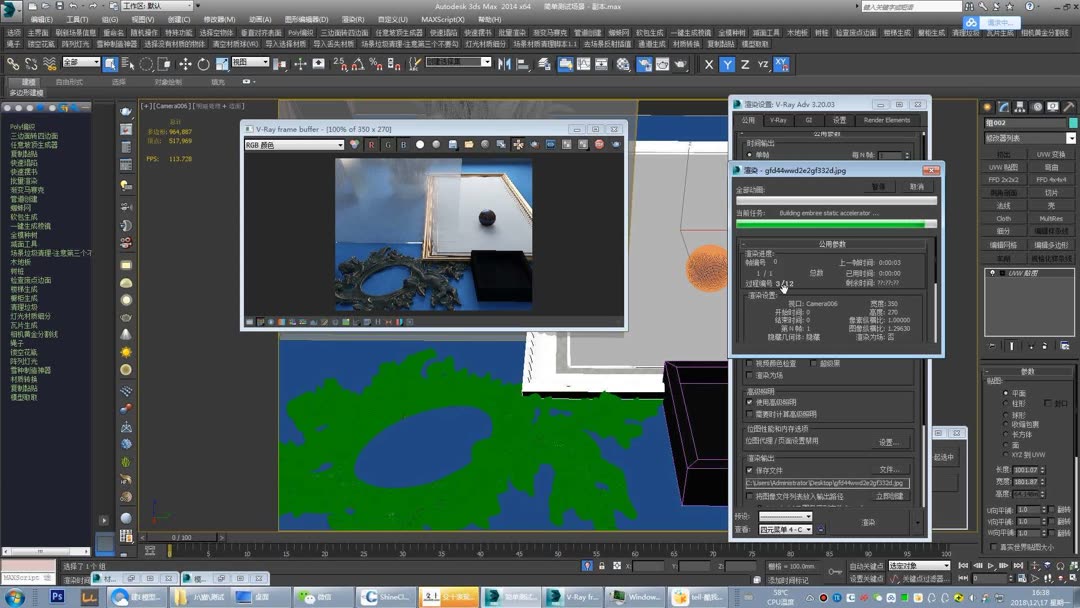Screen dimensions: 1080x608
Task: Click 文件... to choose the output file
Action: 891,470
